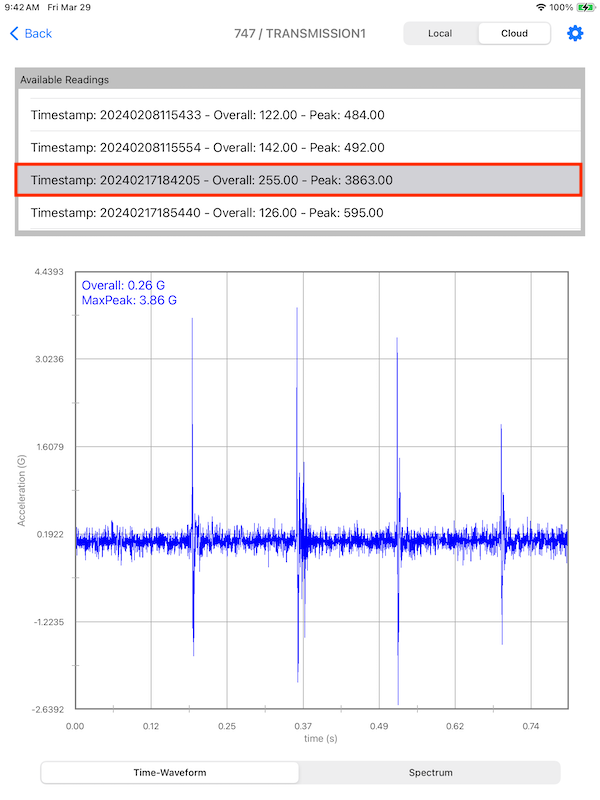Select reading with timestamp 20240208115554
Viewport: 600px width, 800px height.
(x=299, y=147)
